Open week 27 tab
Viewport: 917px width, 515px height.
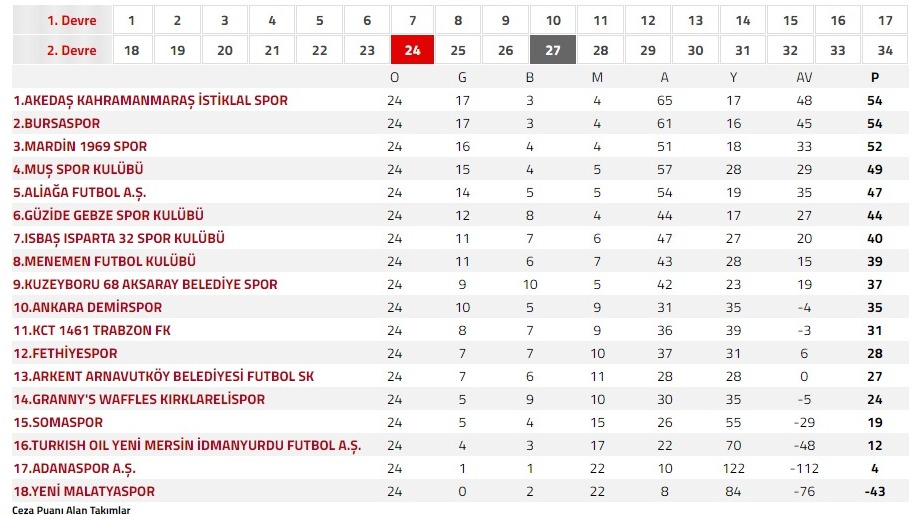click(x=553, y=50)
